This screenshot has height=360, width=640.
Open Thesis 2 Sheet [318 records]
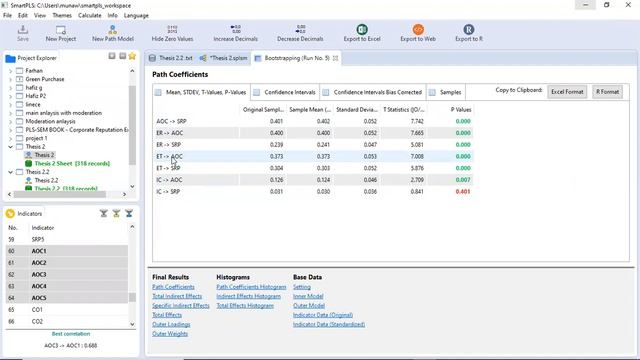pos(72,164)
